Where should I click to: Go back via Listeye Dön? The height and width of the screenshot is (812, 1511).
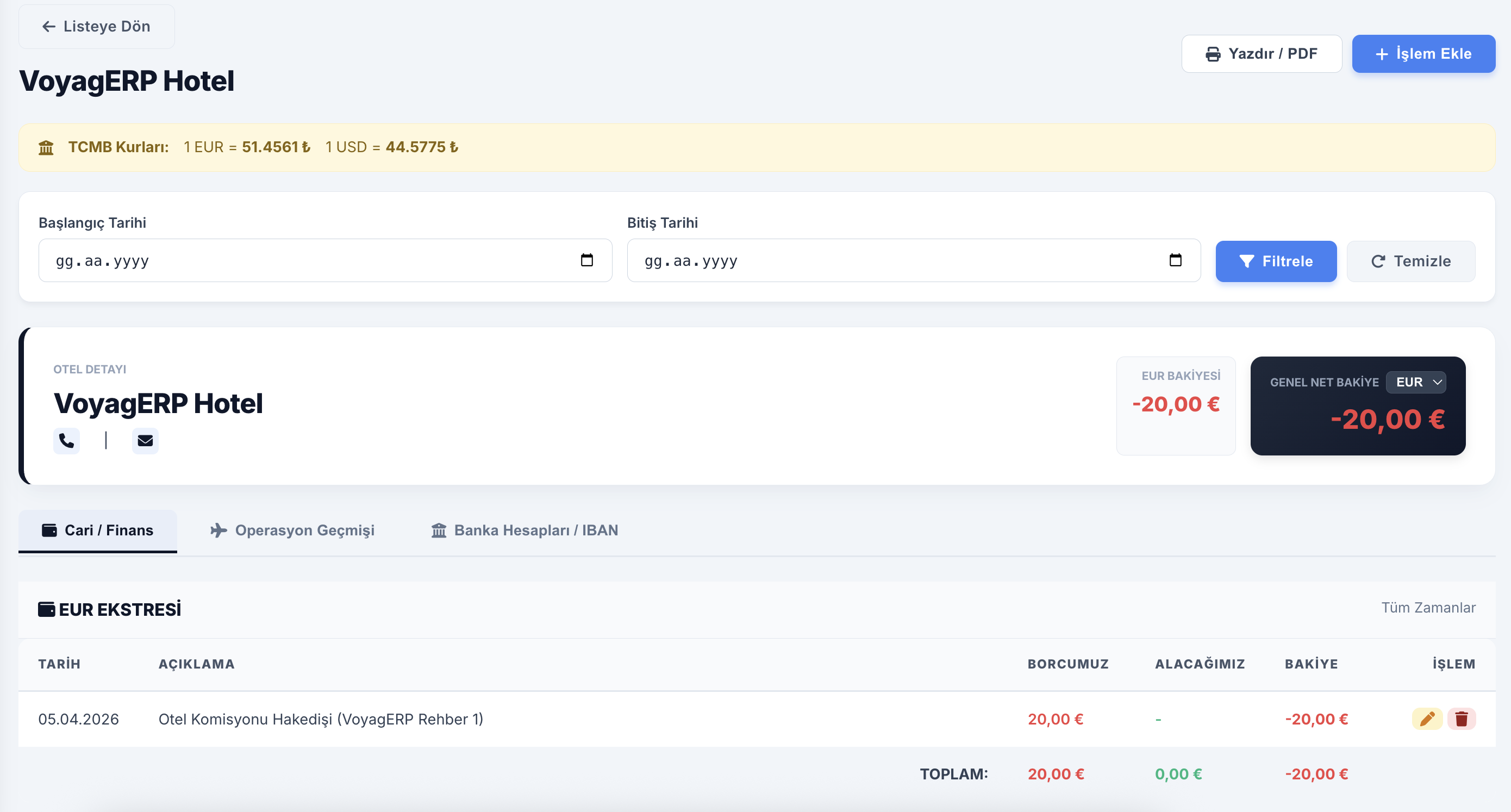click(x=96, y=27)
